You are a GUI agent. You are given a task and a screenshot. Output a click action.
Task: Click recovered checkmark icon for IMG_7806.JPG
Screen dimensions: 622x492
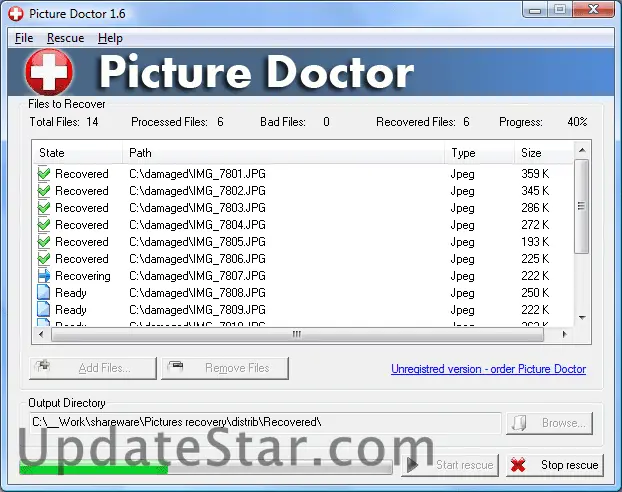point(44,259)
